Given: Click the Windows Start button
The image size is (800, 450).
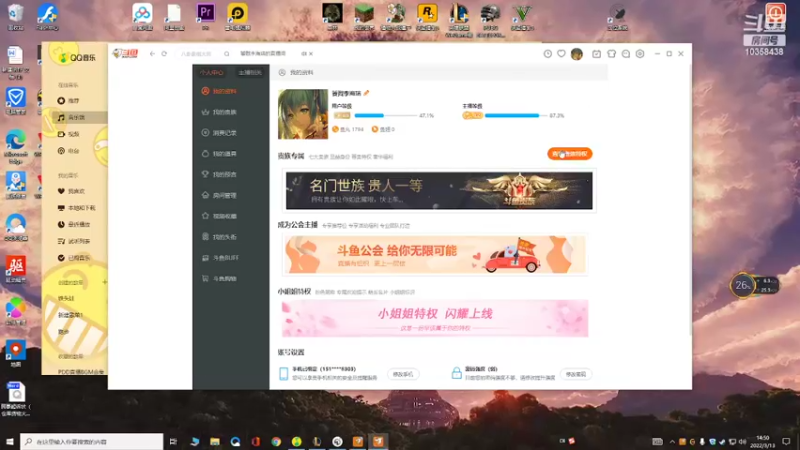Looking at the screenshot, I should pyautogui.click(x=10, y=441).
